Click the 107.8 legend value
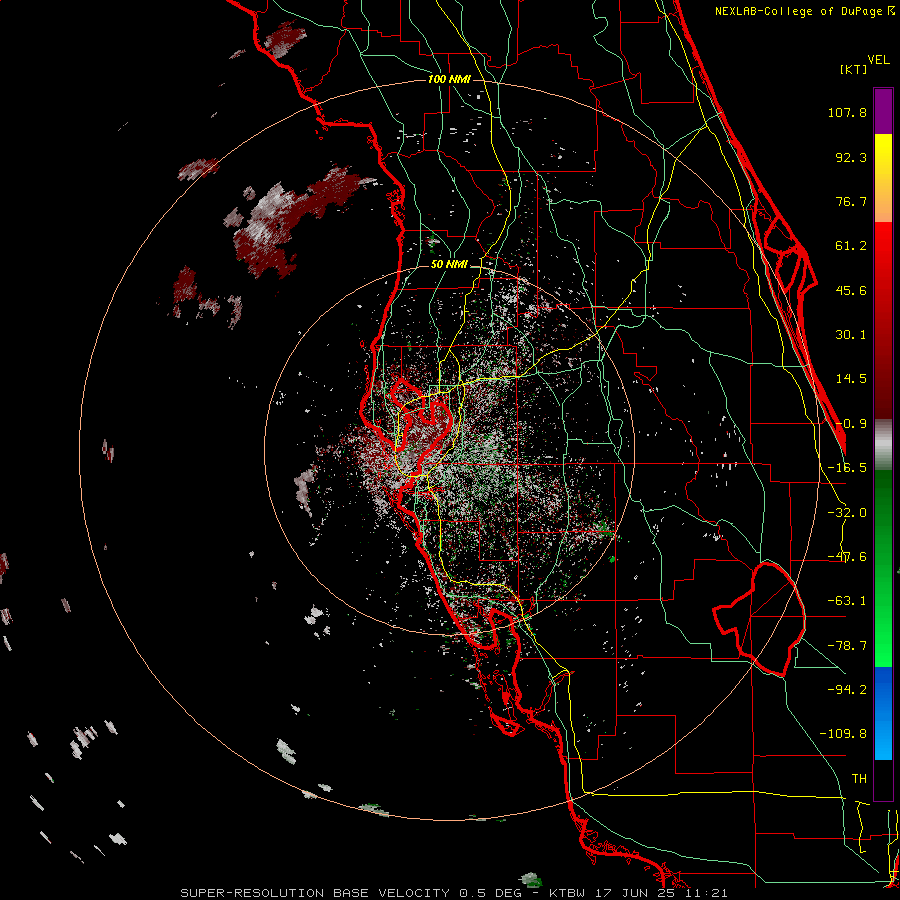Screen dimensions: 900x900 point(847,112)
